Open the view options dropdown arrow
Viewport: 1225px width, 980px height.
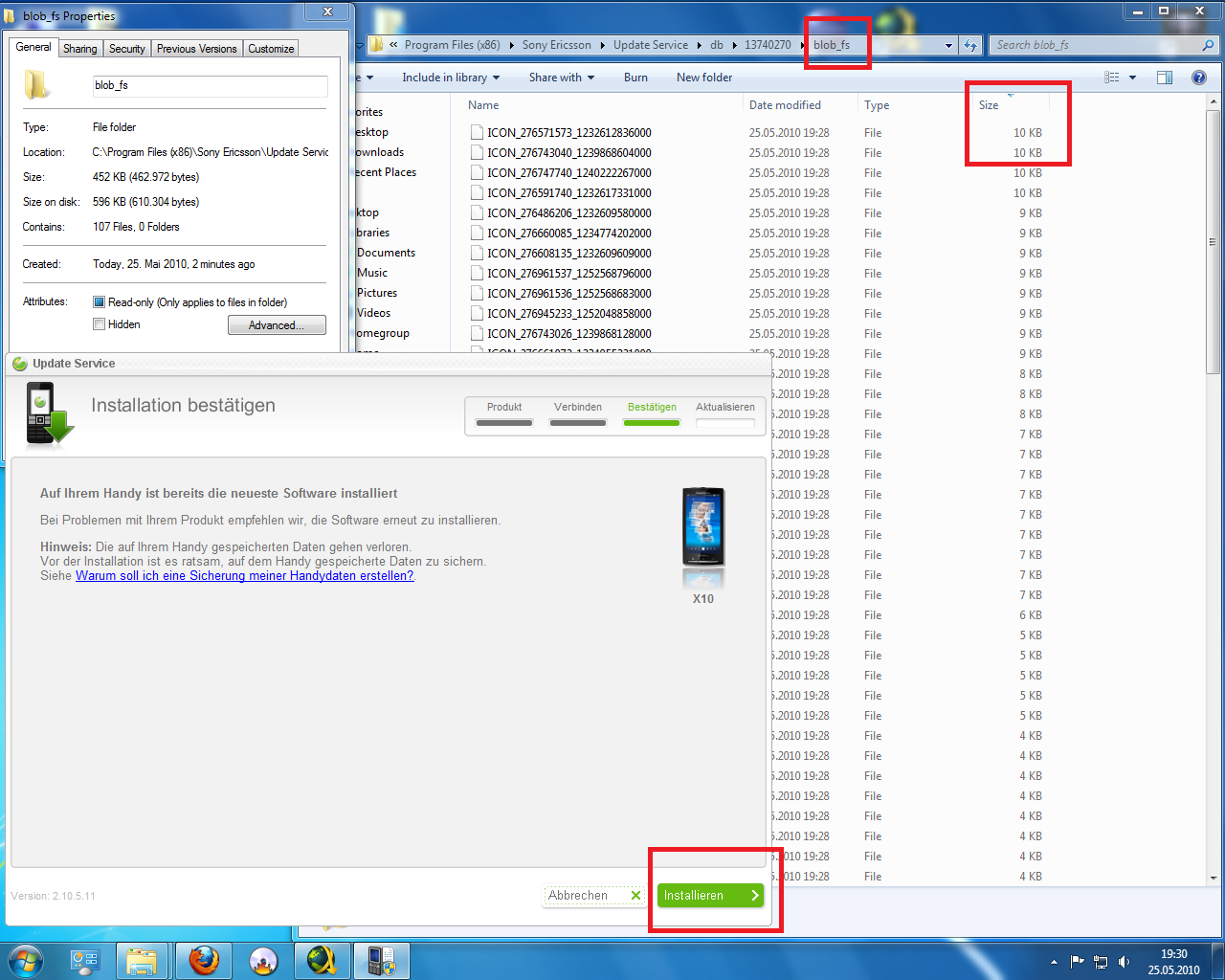[1133, 78]
